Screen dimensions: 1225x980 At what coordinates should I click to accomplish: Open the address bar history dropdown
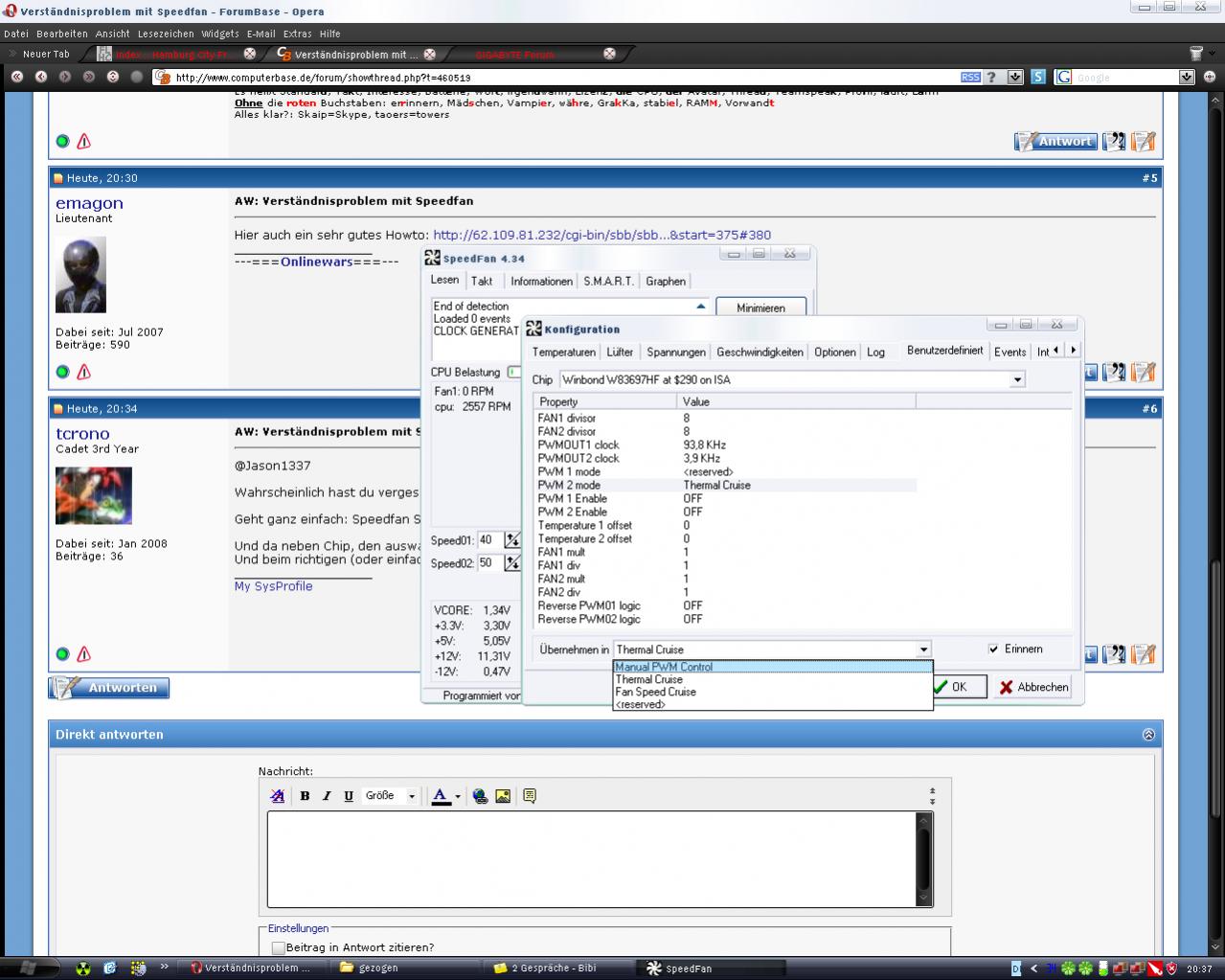click(1015, 78)
